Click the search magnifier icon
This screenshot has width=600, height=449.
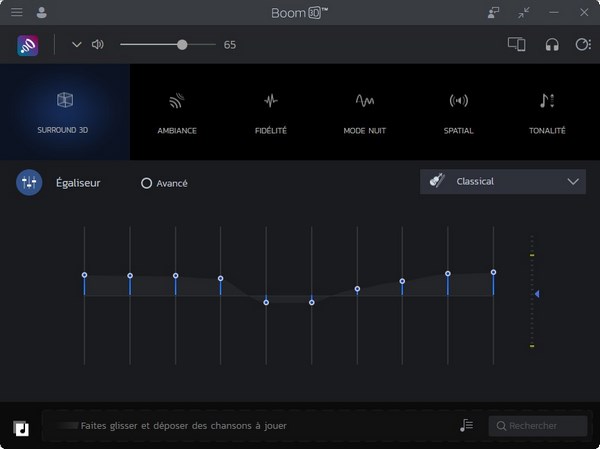click(501, 426)
